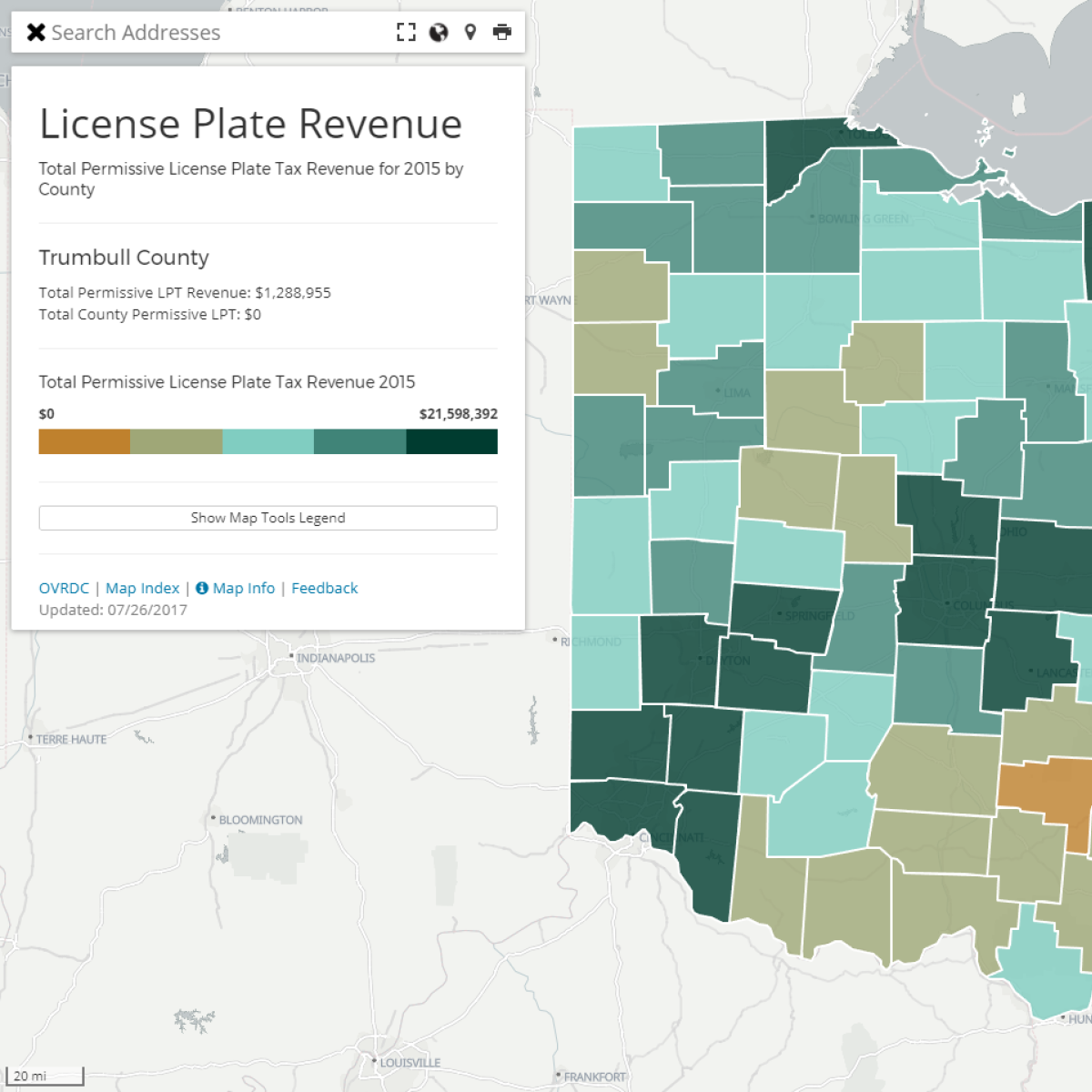Open the Feedback link
This screenshot has width=1092, height=1092.
(x=325, y=588)
